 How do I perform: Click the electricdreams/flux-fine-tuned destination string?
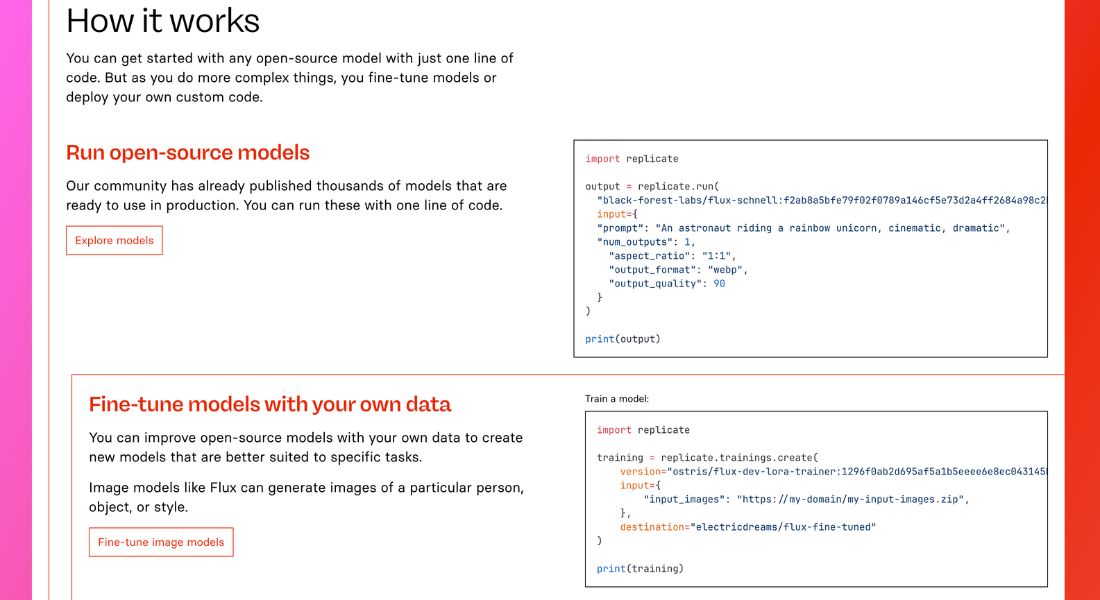tap(783, 527)
